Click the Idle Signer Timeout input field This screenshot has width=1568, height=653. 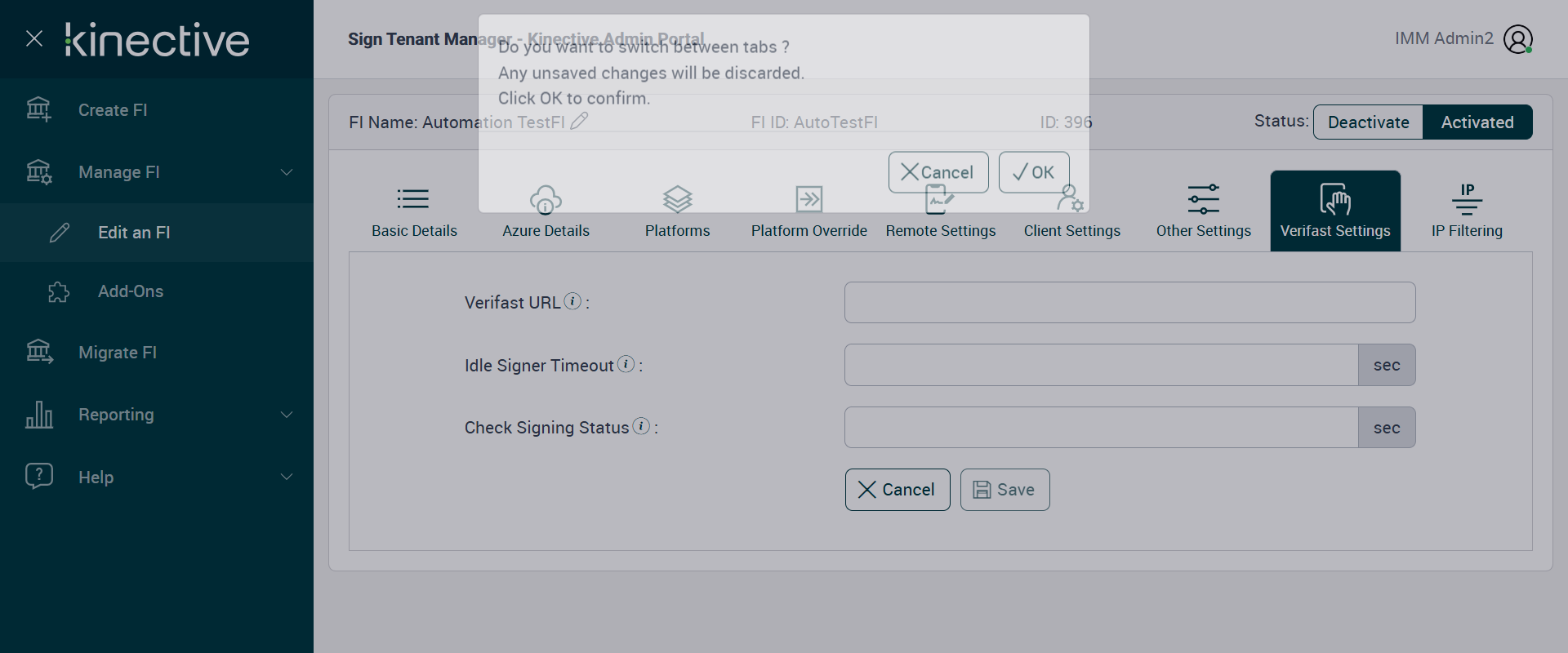(1102, 365)
